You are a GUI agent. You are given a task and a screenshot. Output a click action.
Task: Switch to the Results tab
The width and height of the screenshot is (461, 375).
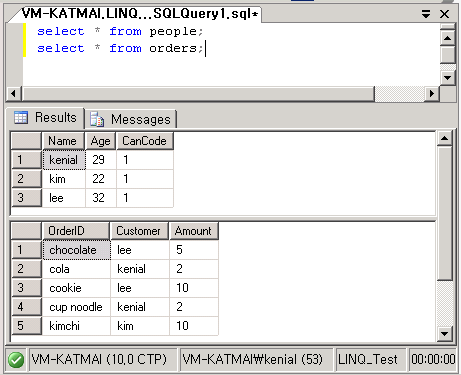(x=45, y=118)
